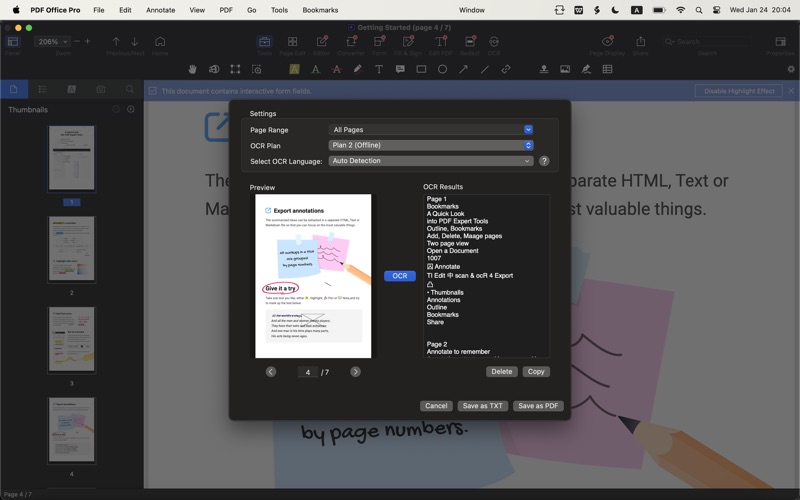
Task: Select the Insert Image tool
Action: pyautogui.click(x=565, y=69)
